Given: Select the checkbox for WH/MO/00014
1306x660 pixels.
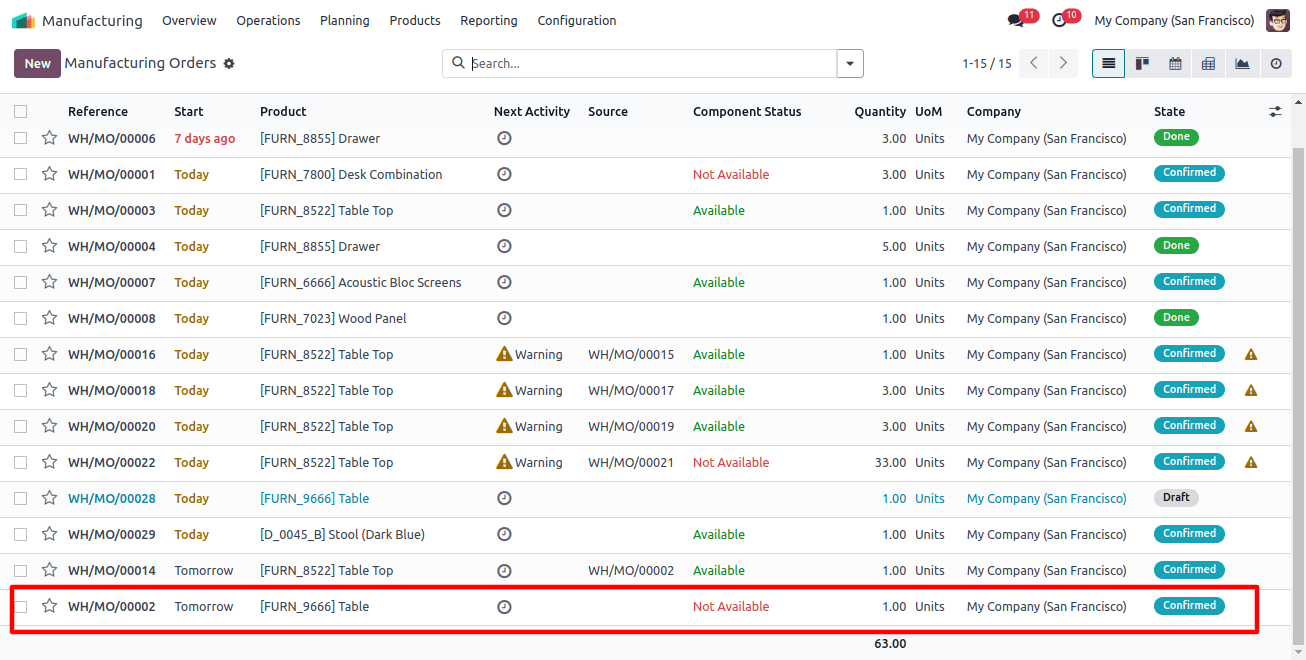Looking at the screenshot, I should pyautogui.click(x=21, y=570).
